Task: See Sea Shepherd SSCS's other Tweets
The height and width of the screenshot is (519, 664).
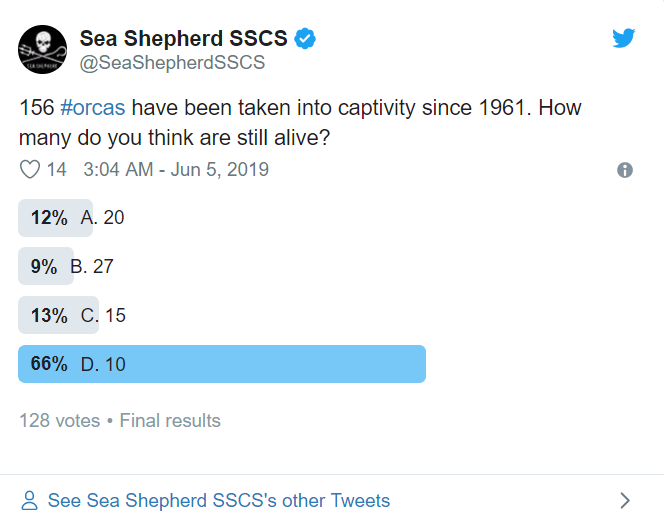Action: point(219,500)
